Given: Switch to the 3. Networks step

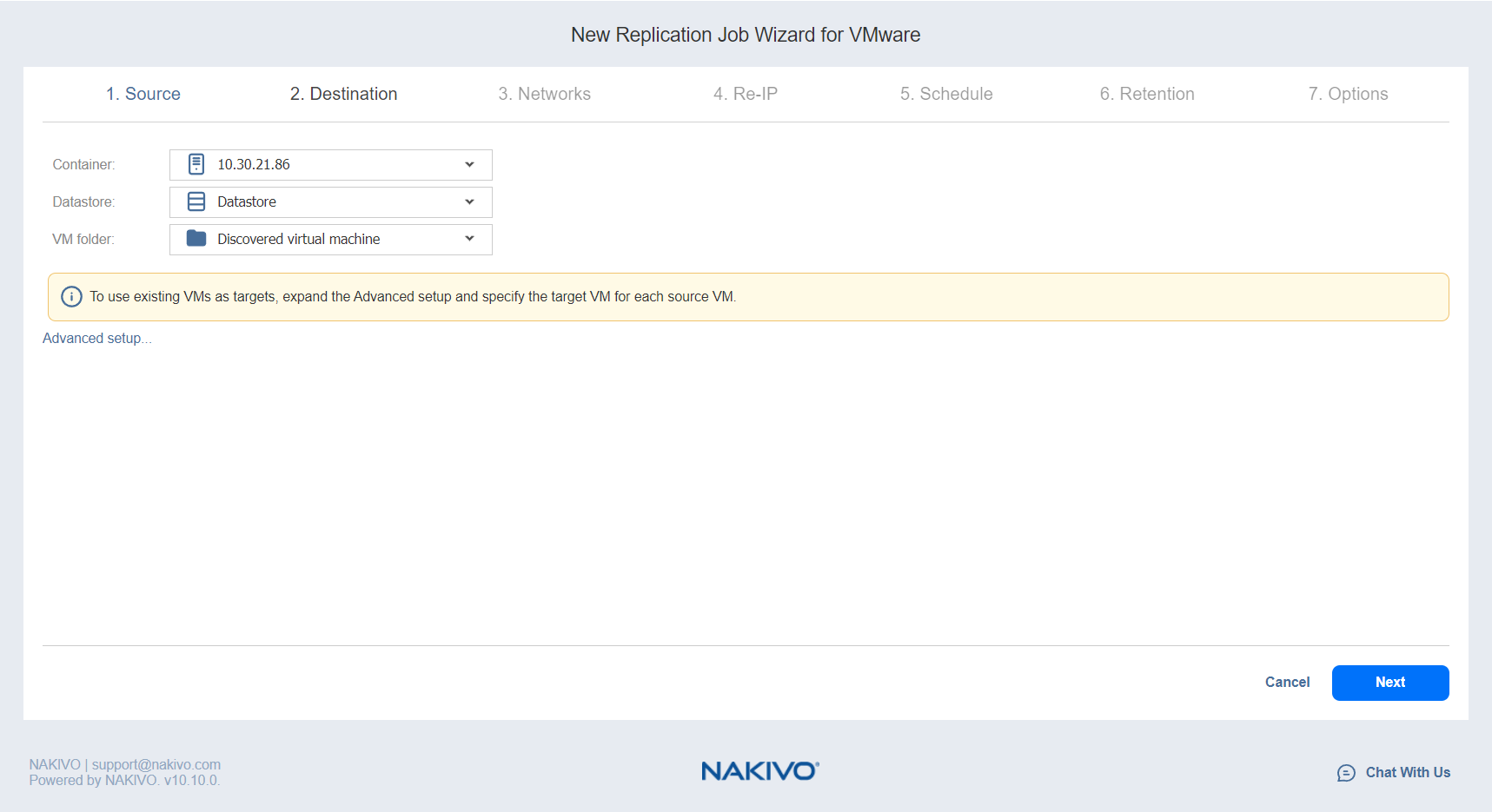Looking at the screenshot, I should tap(544, 94).
